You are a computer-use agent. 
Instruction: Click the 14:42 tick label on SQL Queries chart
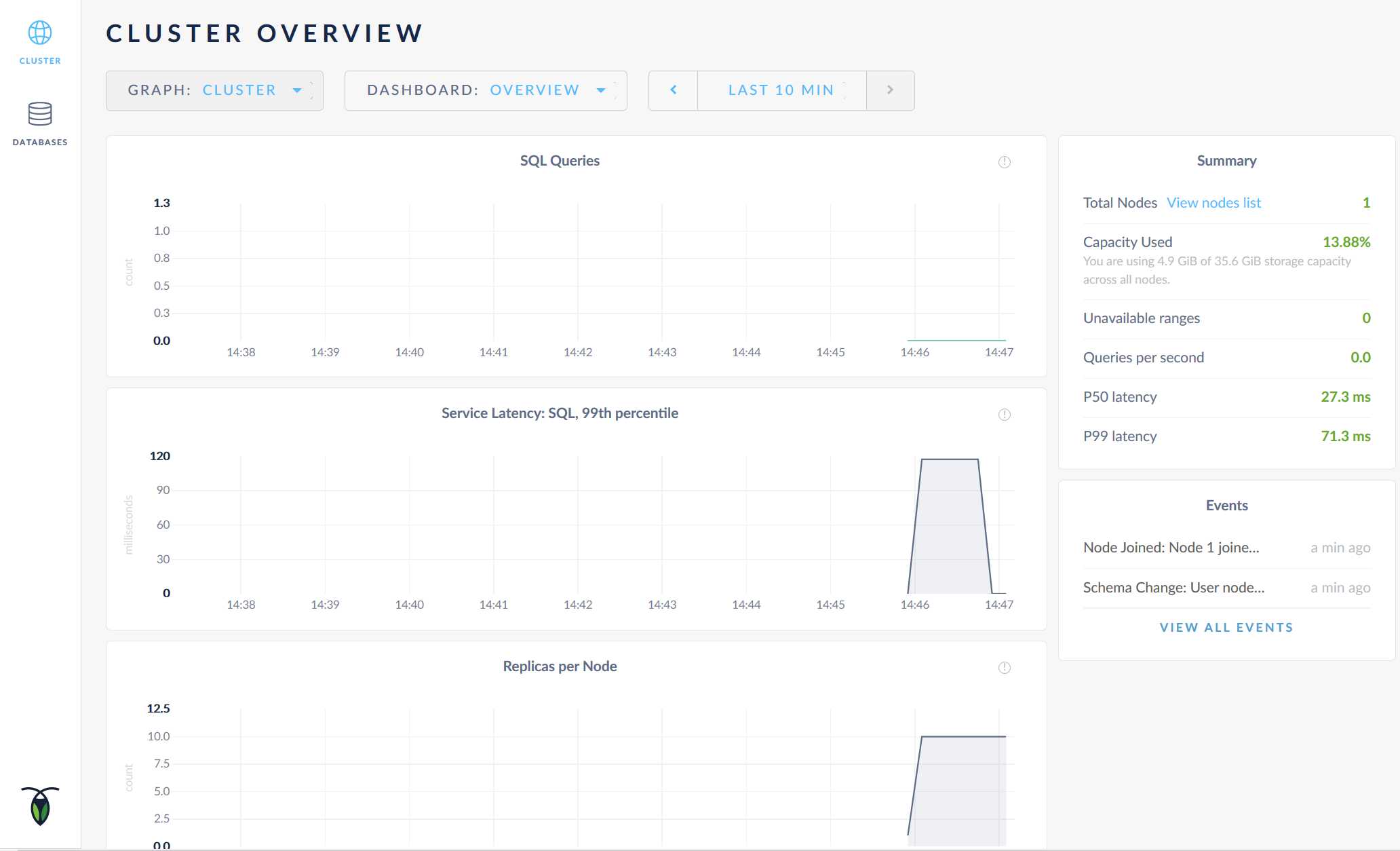[578, 352]
